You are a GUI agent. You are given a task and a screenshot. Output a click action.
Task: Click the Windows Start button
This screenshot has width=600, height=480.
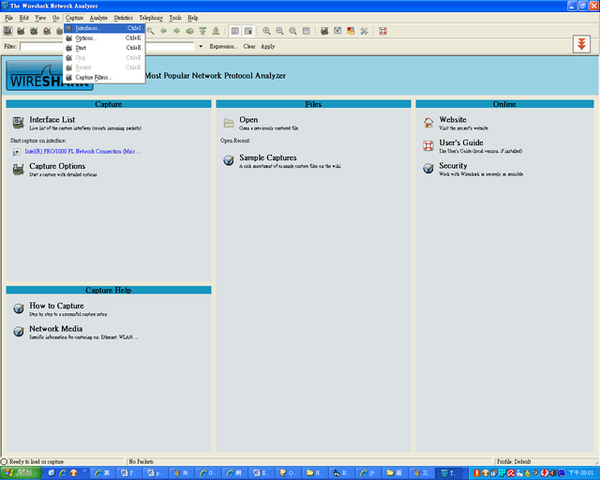point(21,473)
